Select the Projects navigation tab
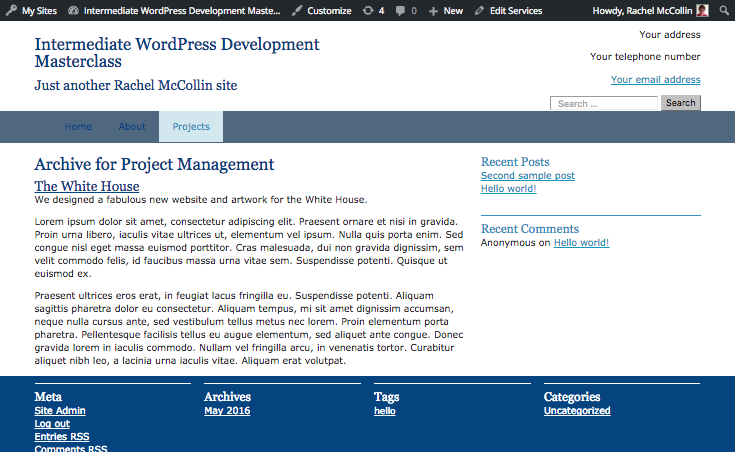The height and width of the screenshot is (452, 735). click(191, 127)
